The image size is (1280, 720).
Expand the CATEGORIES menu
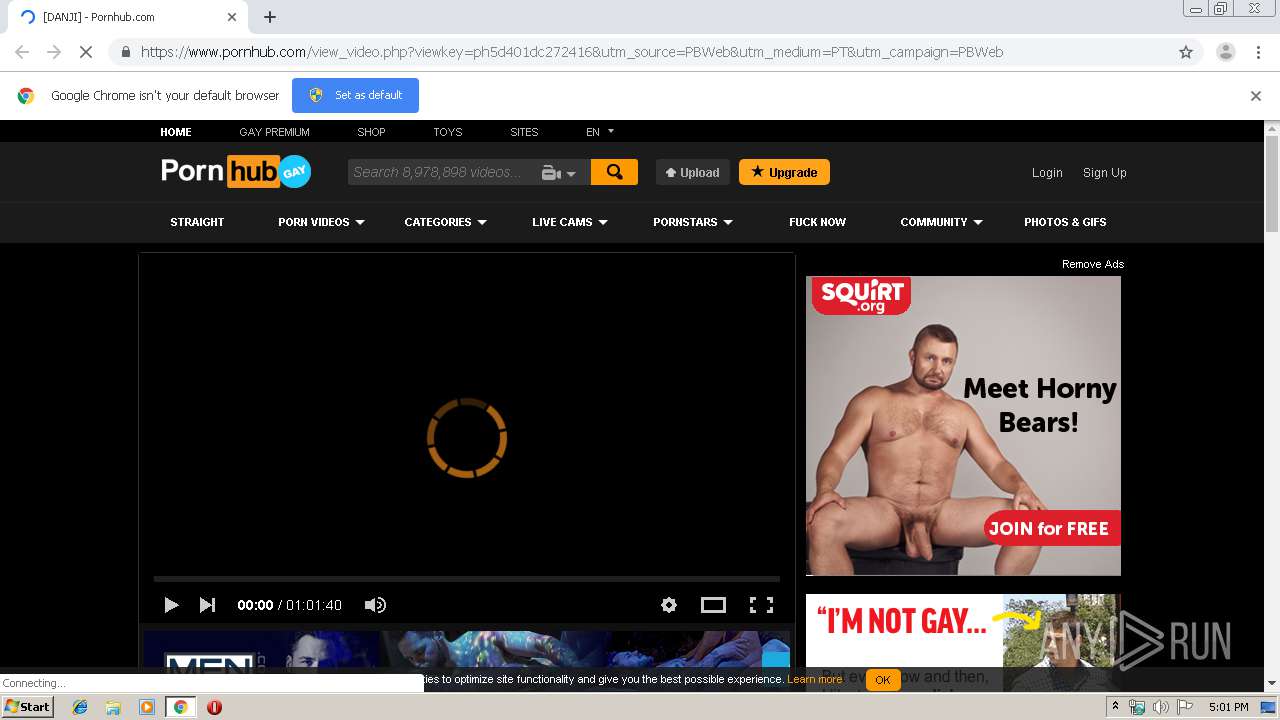click(445, 222)
